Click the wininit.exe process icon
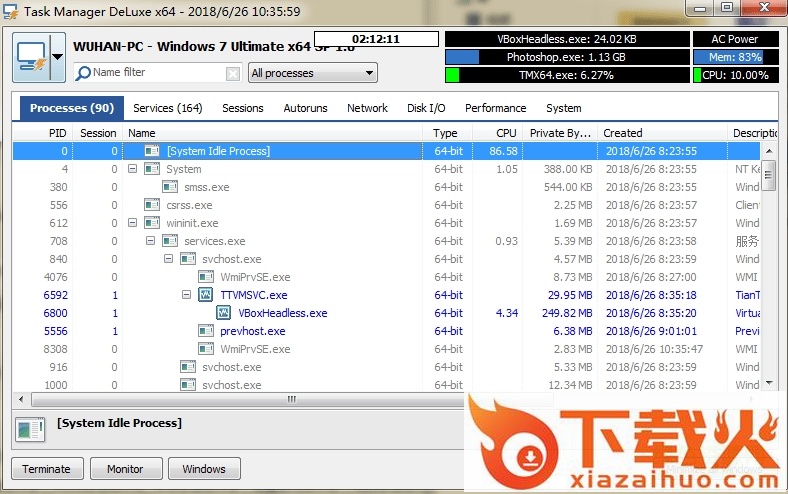788x494 pixels. coord(152,223)
